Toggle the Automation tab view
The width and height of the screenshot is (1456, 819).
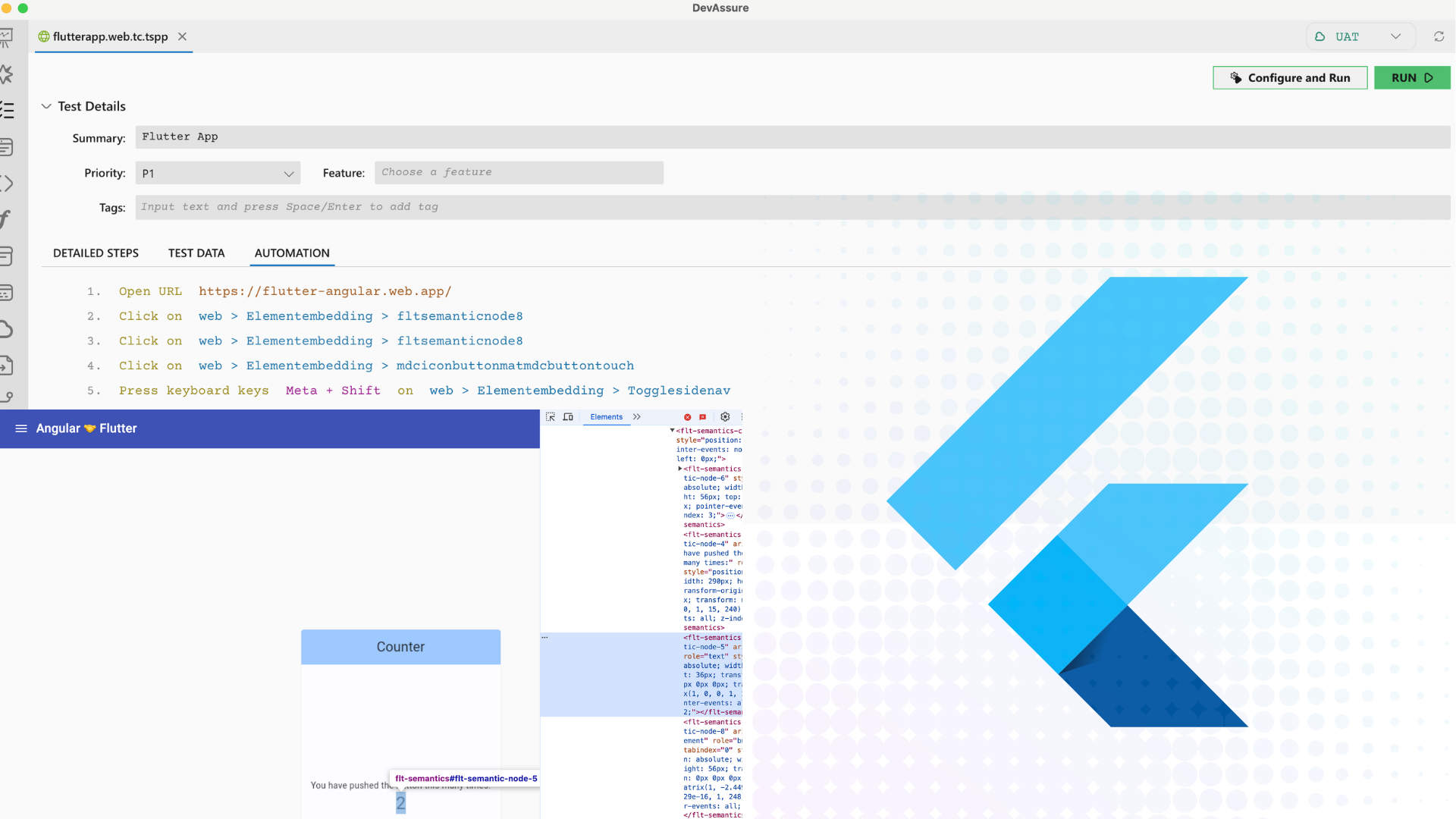[291, 252]
